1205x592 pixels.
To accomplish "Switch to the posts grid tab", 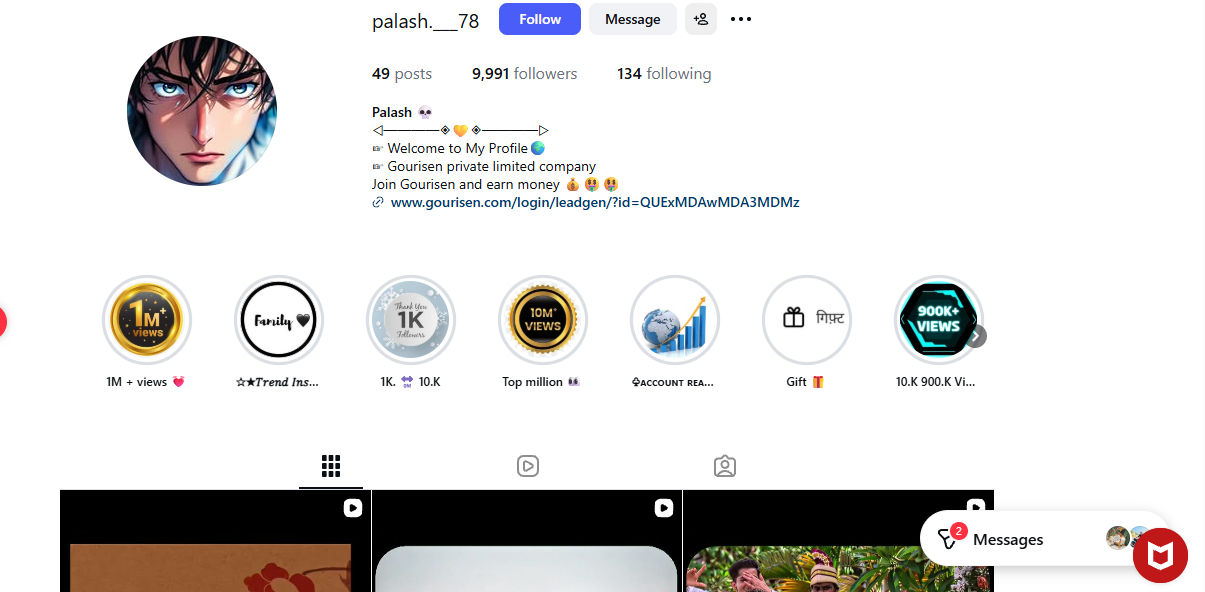I will (x=331, y=466).
